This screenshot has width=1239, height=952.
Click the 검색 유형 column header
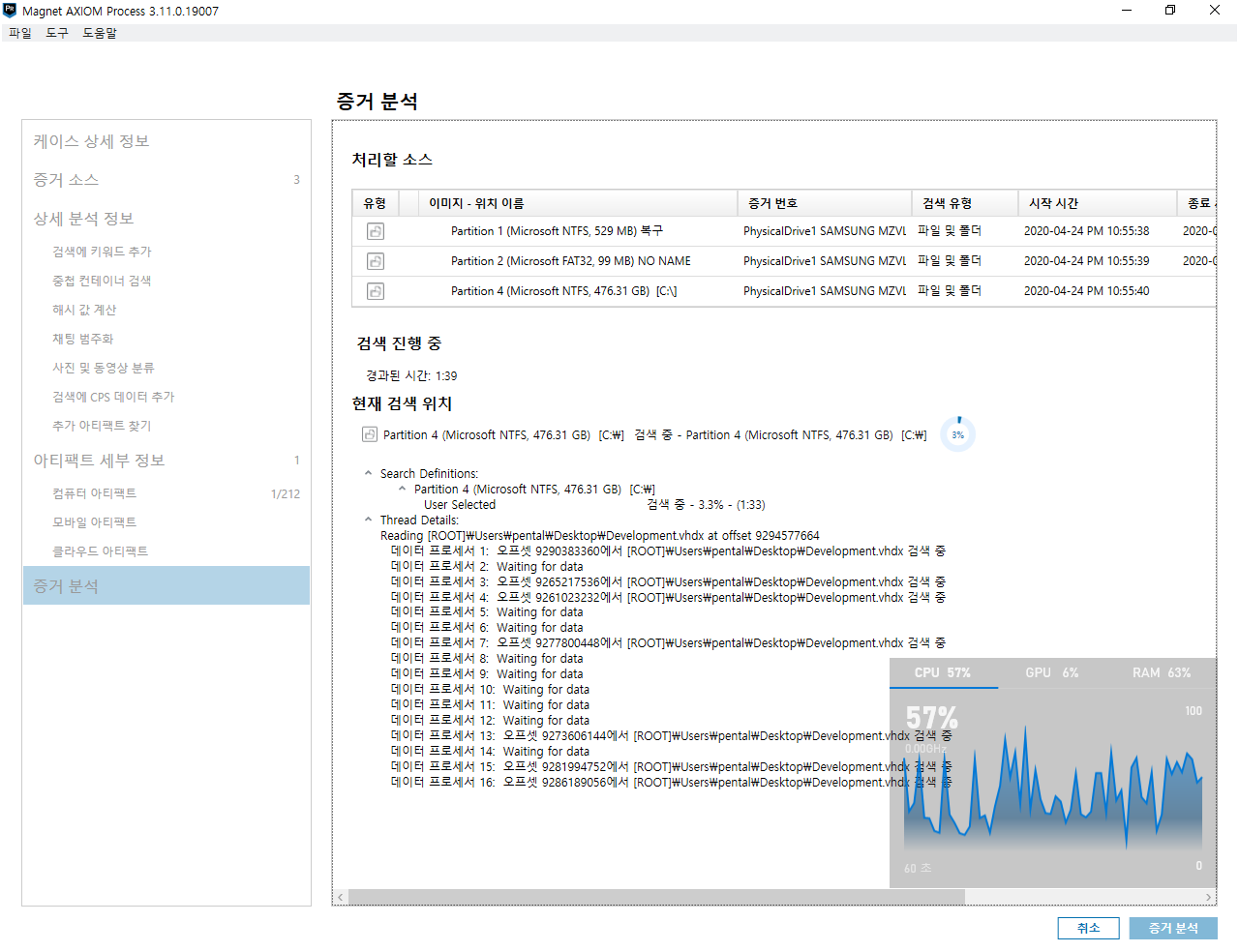point(965,203)
